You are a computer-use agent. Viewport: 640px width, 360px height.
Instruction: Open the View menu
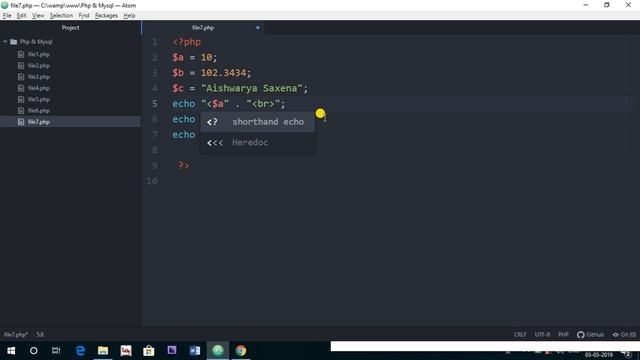[38, 16]
